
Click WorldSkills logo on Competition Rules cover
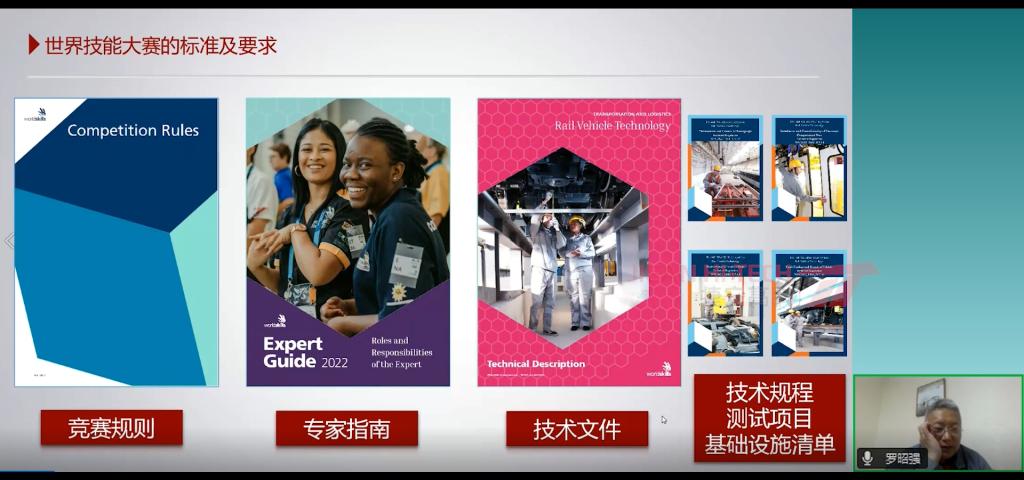[38, 114]
